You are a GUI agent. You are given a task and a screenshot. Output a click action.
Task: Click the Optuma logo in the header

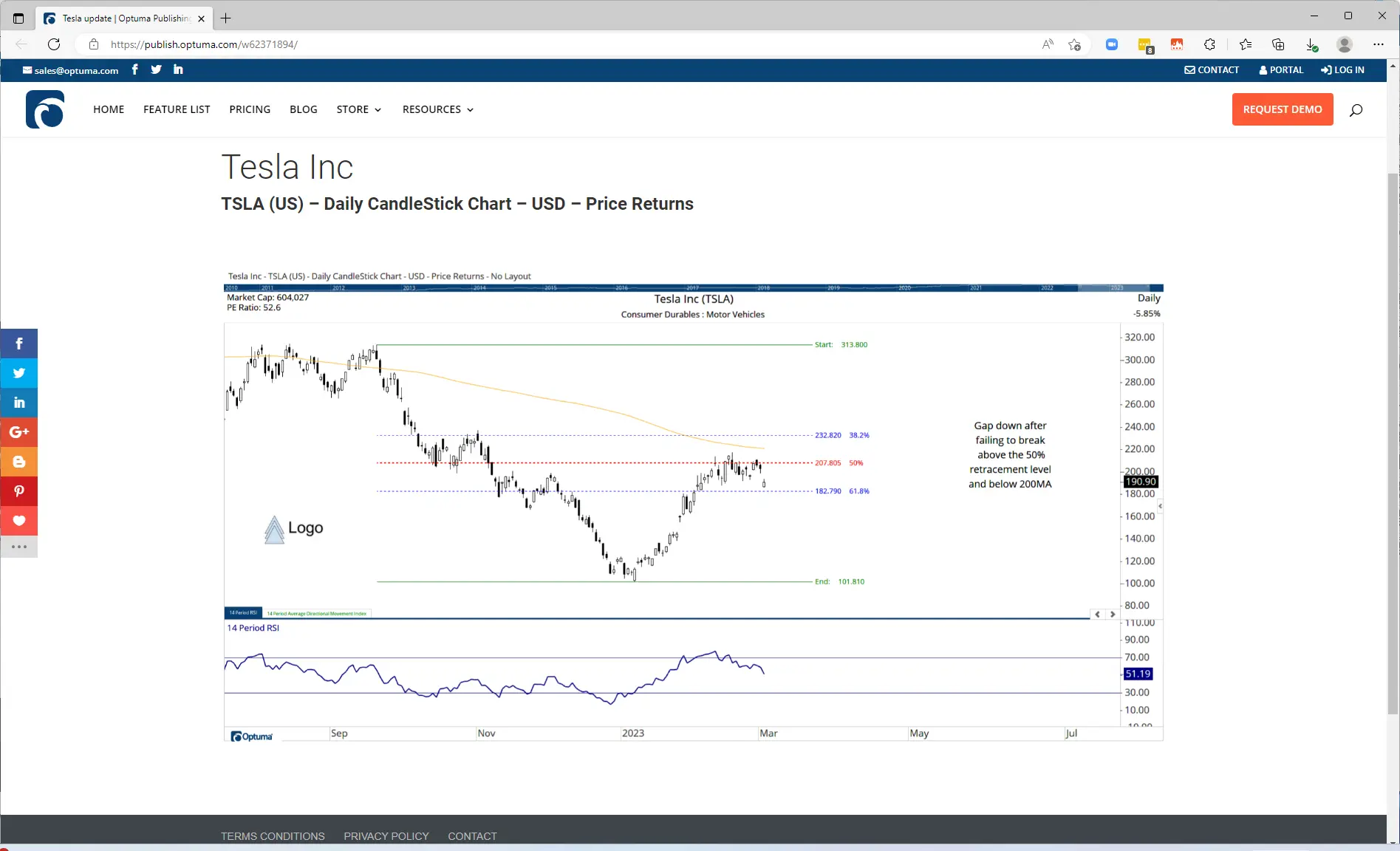click(45, 109)
